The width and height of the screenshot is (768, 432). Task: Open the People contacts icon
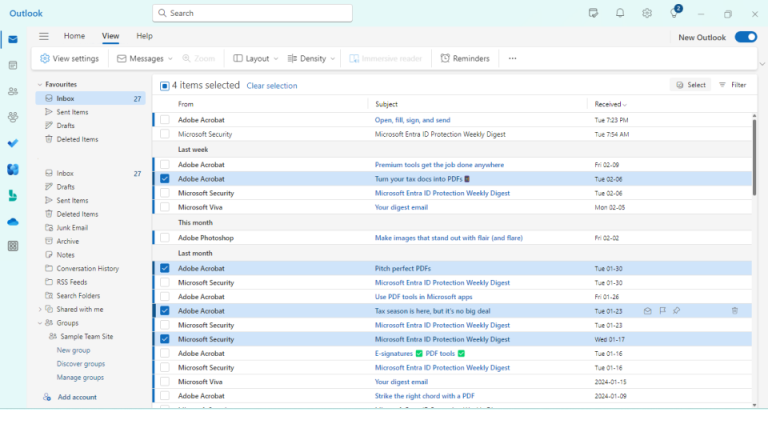pos(12,91)
